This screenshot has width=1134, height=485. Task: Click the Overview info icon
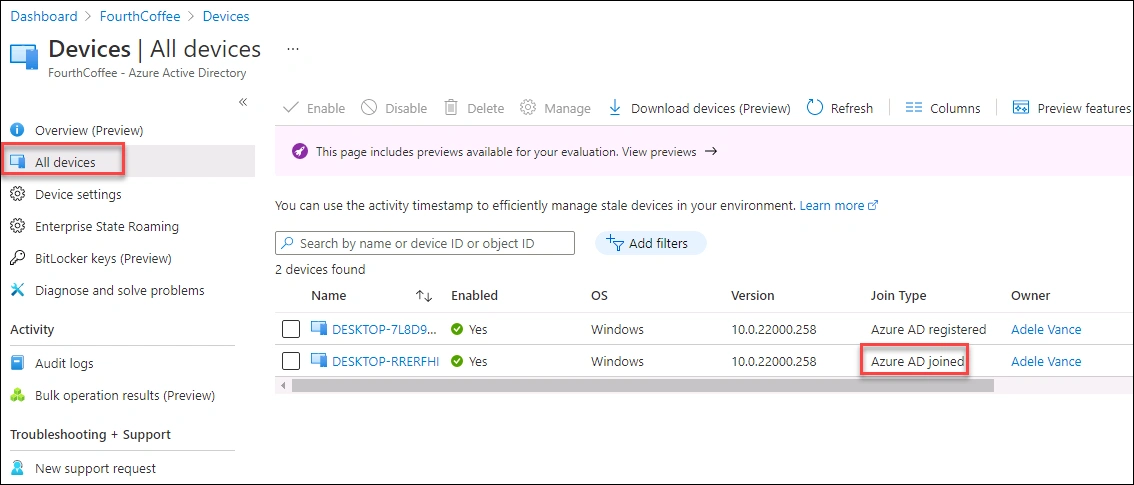tap(18, 131)
